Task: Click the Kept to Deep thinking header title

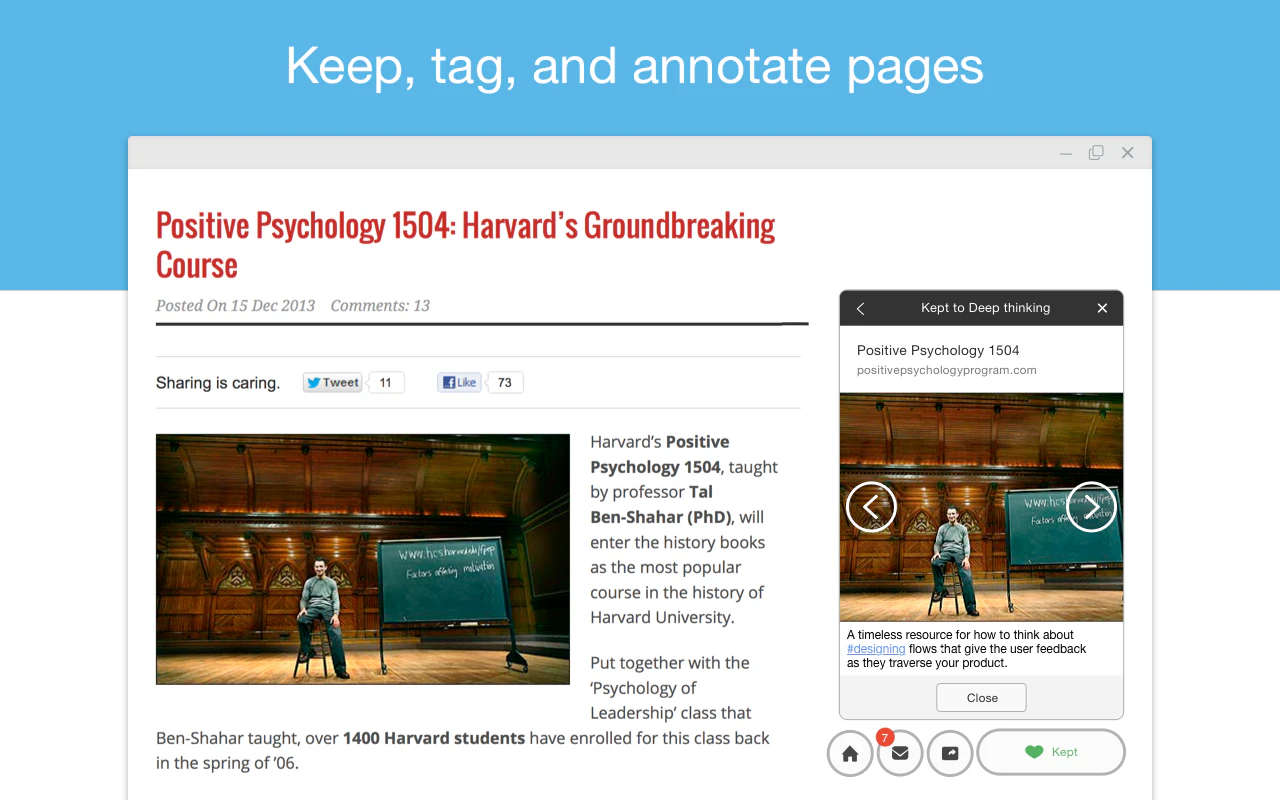Action: coord(985,308)
